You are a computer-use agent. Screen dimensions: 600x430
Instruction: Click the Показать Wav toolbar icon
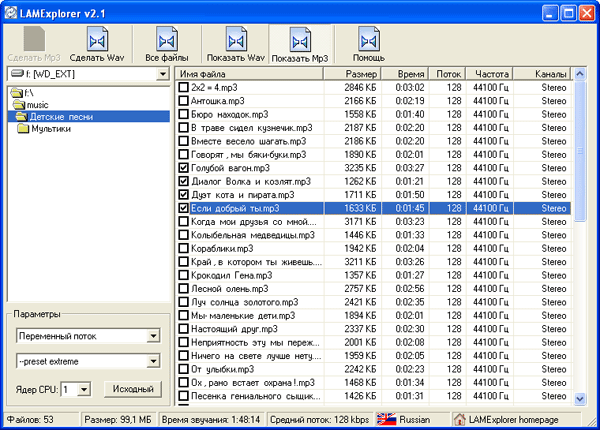pyautogui.click(x=236, y=39)
